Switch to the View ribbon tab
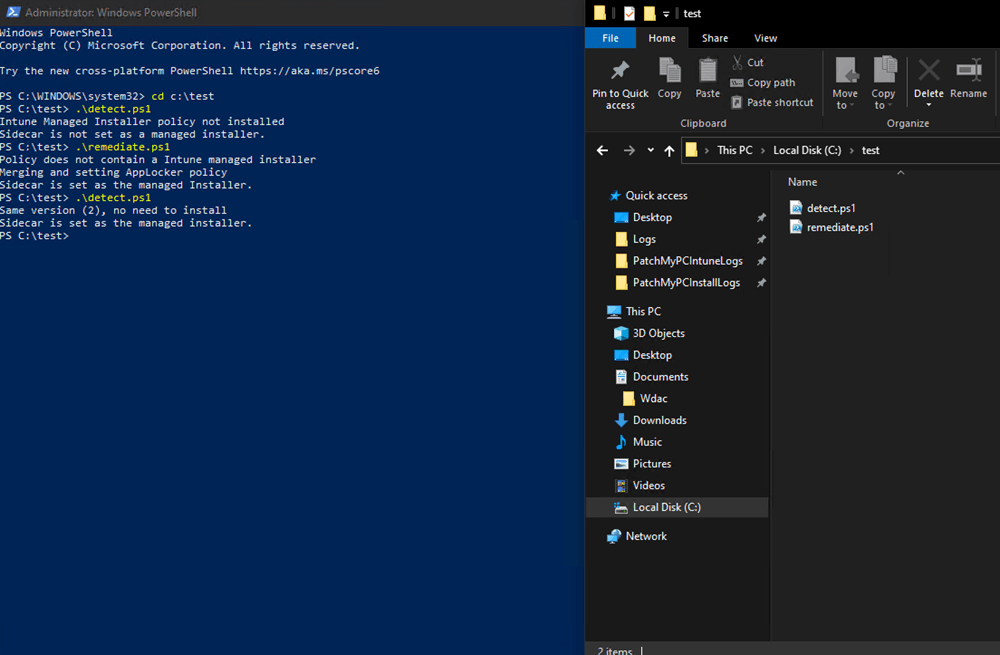The width and height of the screenshot is (1000, 655). coord(765,38)
